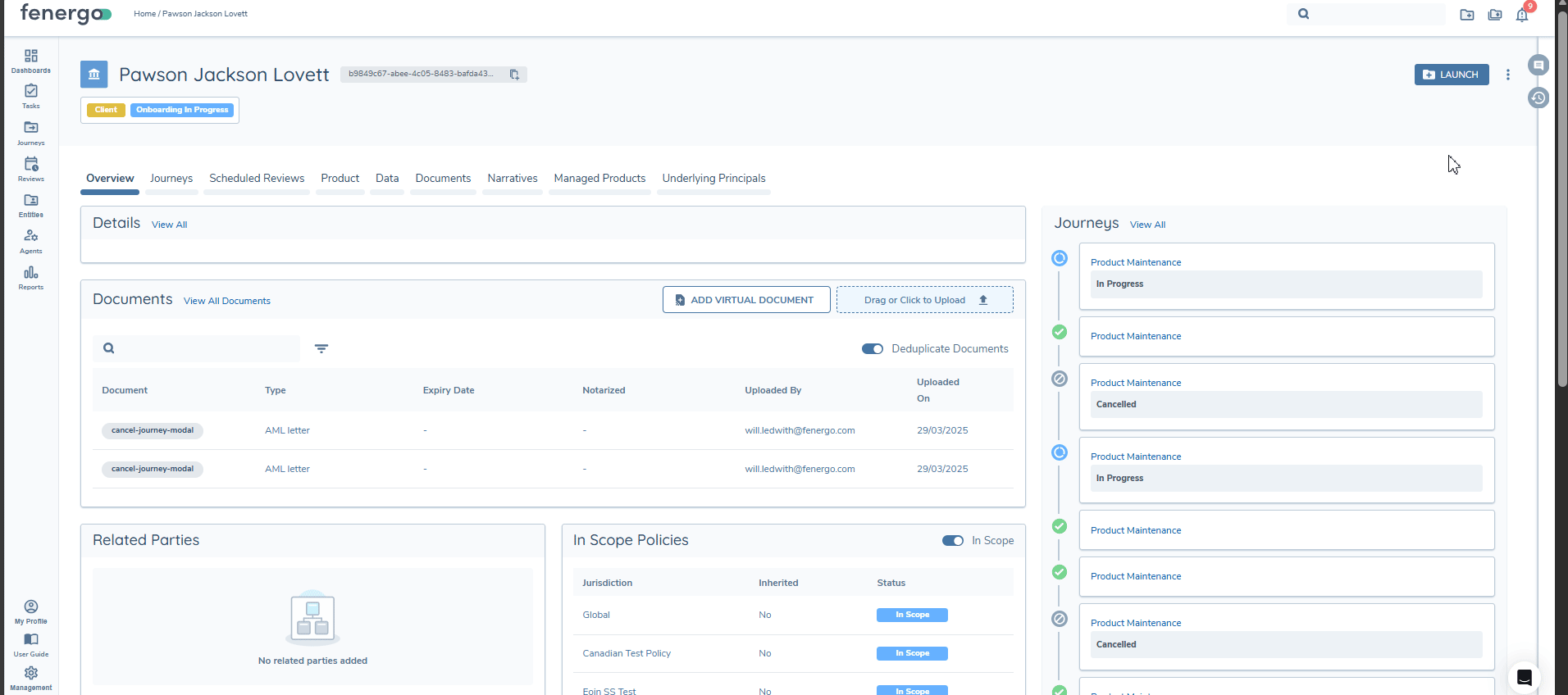Expand the first In Progress journey card
Image resolution: width=1568 pixels, height=695 pixels.
coord(1286,276)
